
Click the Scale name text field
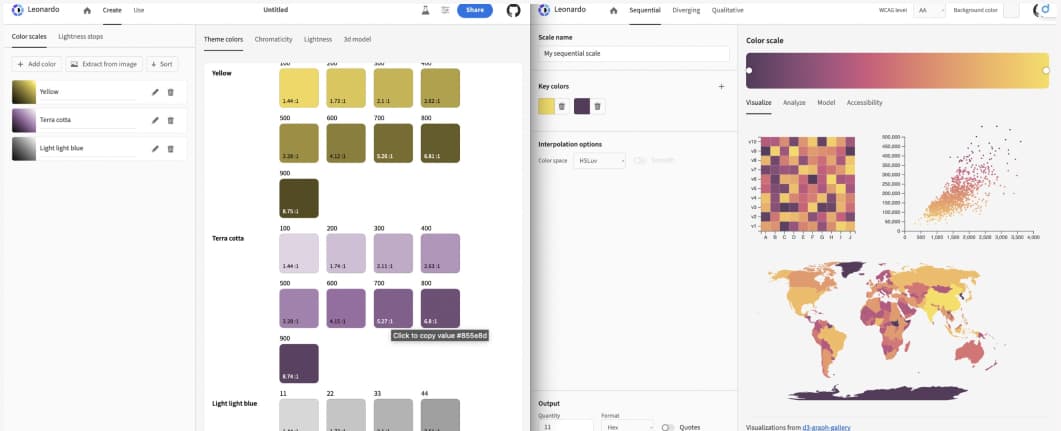click(x=632, y=52)
